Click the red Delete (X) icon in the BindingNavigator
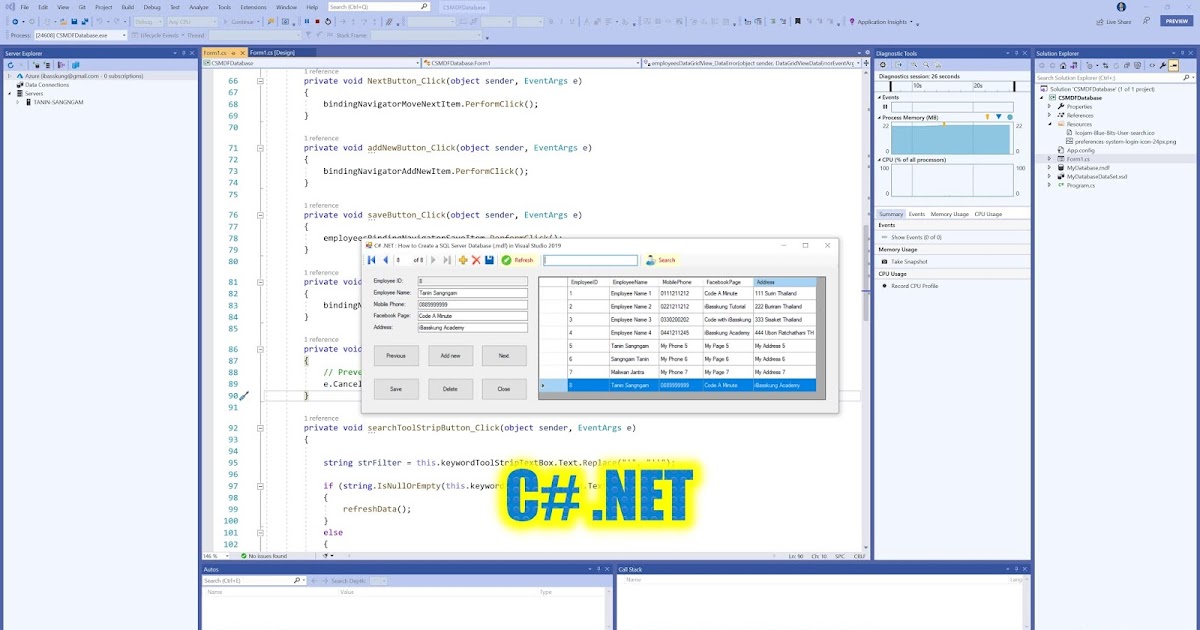Viewport: 1200px width, 630px height. (x=477, y=259)
